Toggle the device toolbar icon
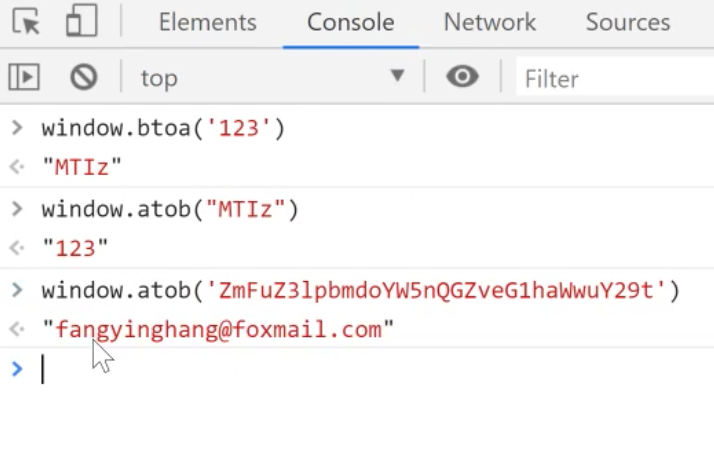 point(82,20)
